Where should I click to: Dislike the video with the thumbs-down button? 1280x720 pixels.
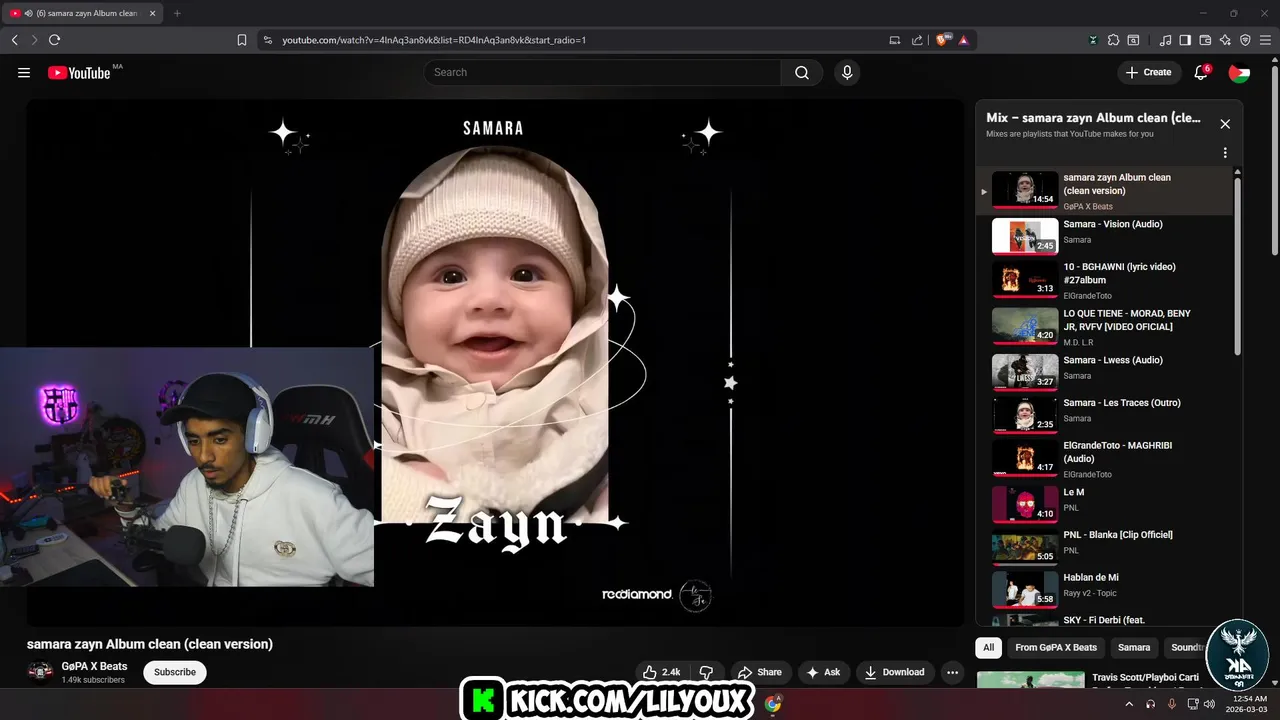pyautogui.click(x=706, y=672)
